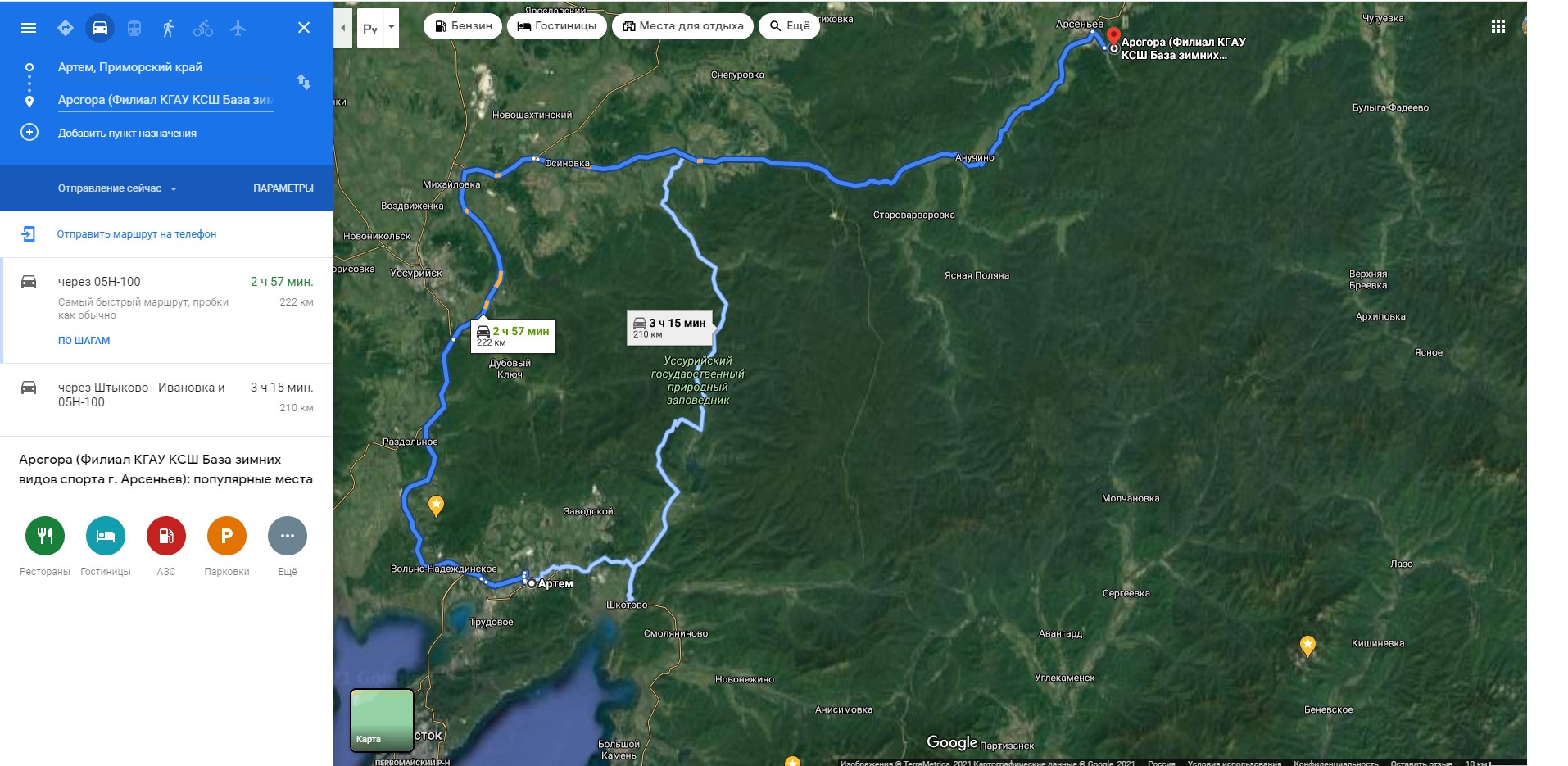Expand more search categories with 'Ещё'

tap(790, 26)
